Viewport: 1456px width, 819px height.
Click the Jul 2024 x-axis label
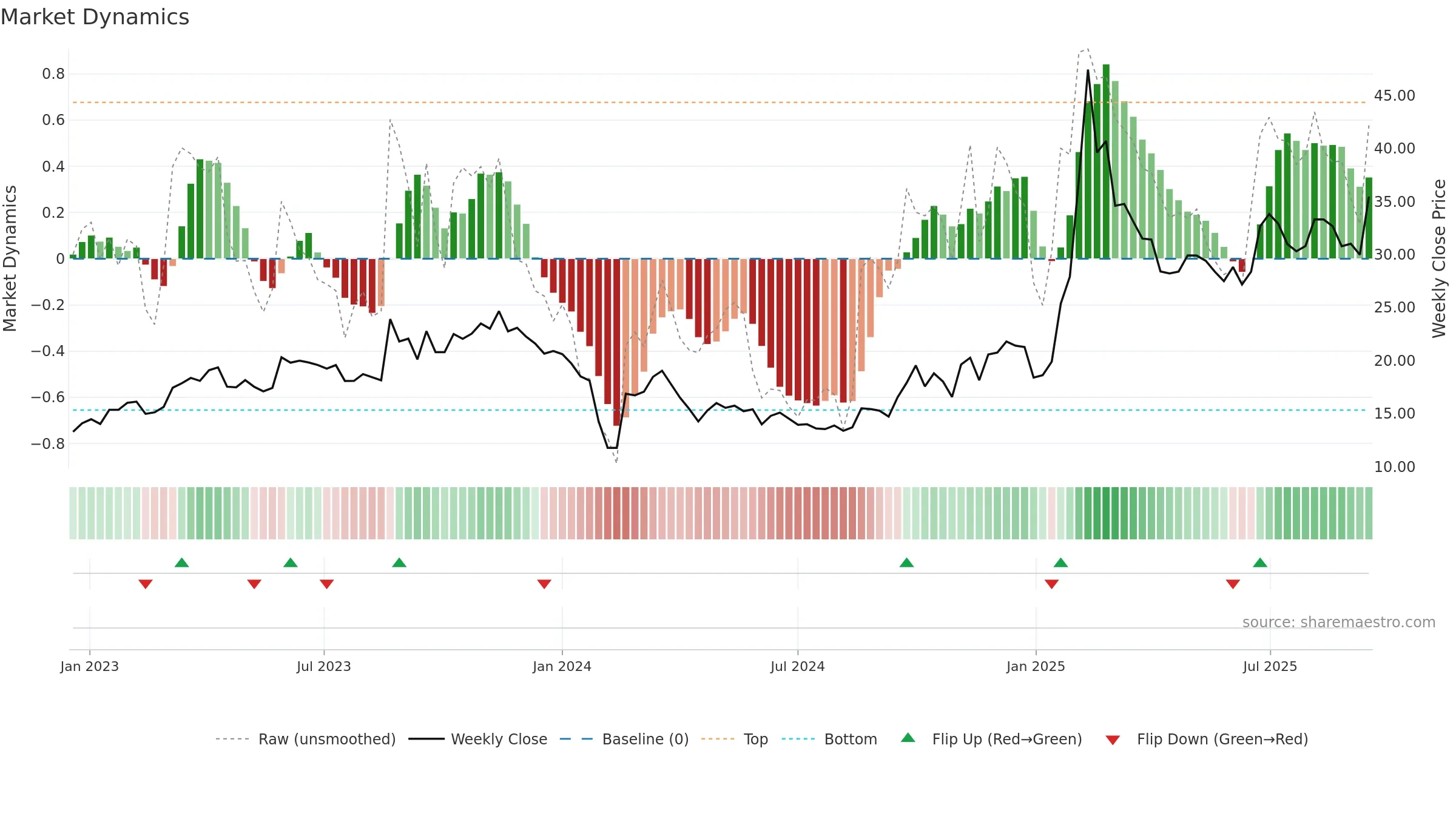797,666
